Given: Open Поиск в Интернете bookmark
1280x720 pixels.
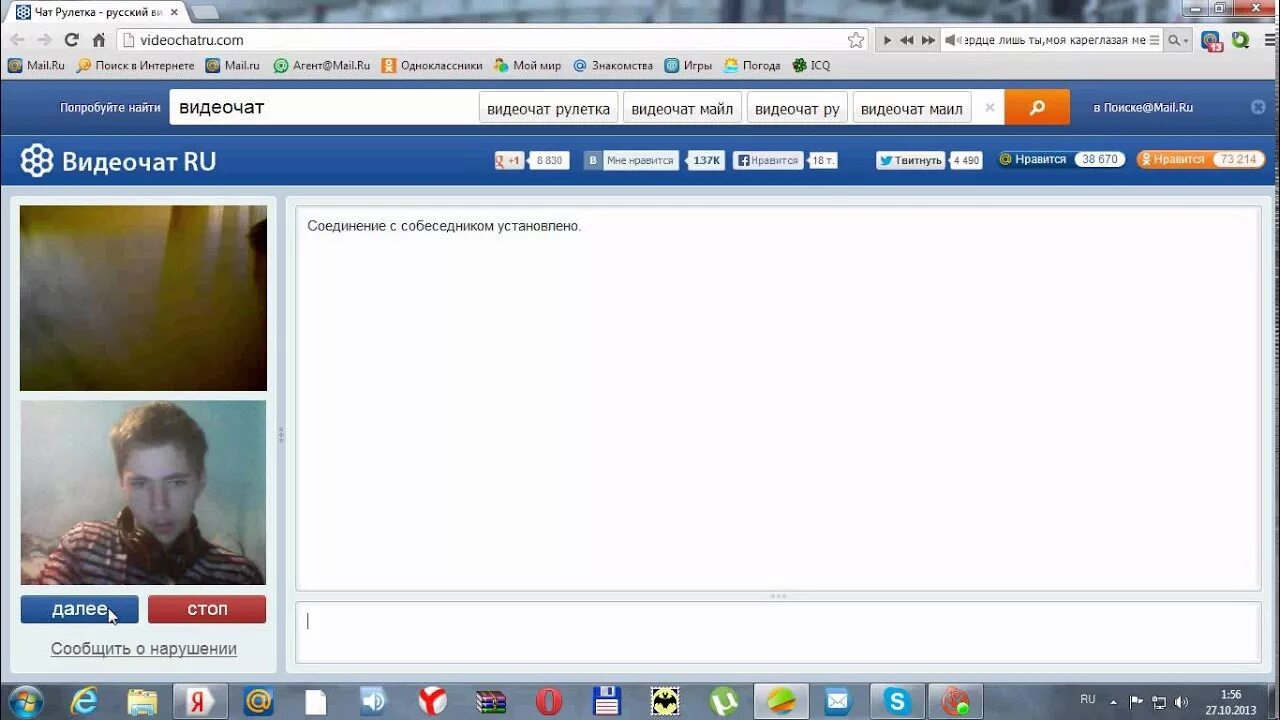Looking at the screenshot, I should (135, 65).
